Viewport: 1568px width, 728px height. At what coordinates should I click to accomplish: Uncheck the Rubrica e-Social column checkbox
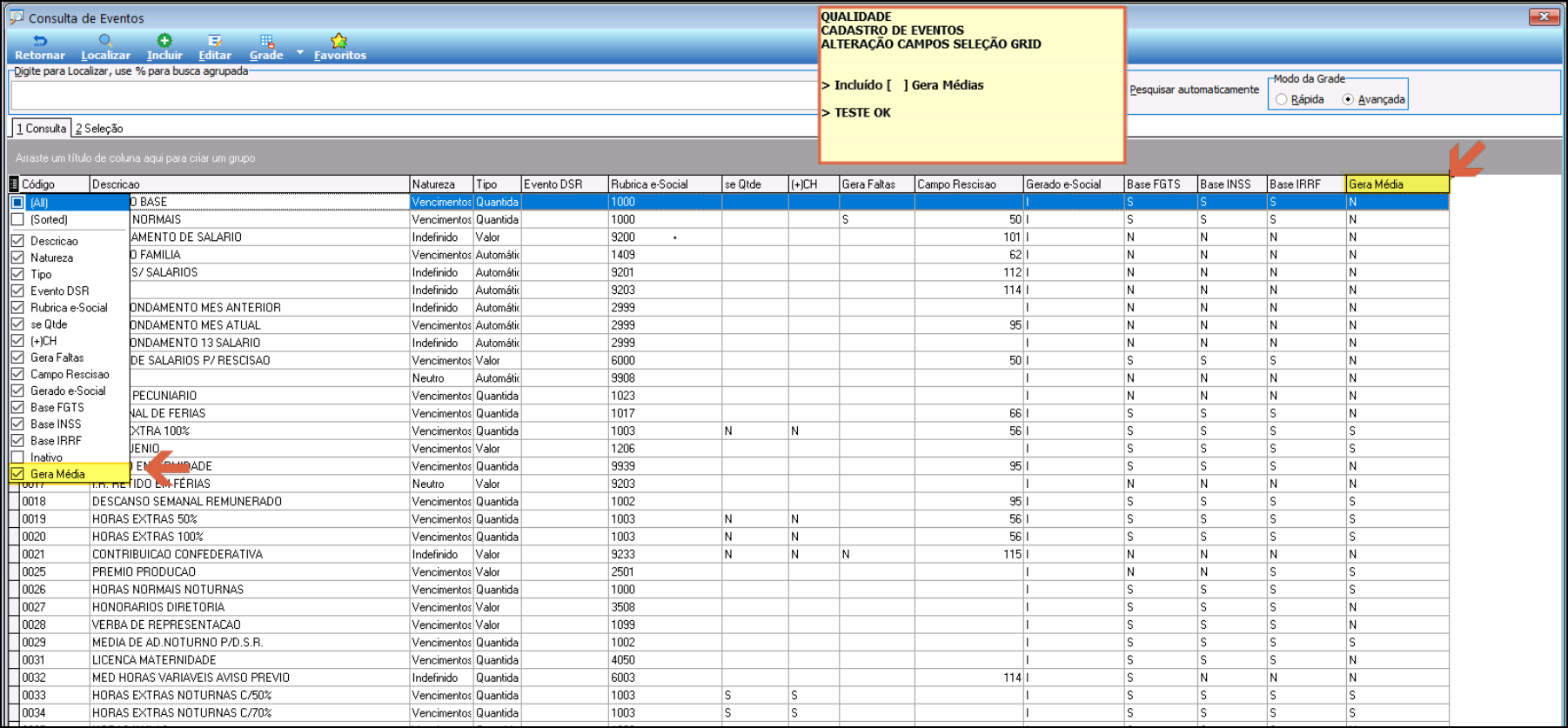(17, 307)
